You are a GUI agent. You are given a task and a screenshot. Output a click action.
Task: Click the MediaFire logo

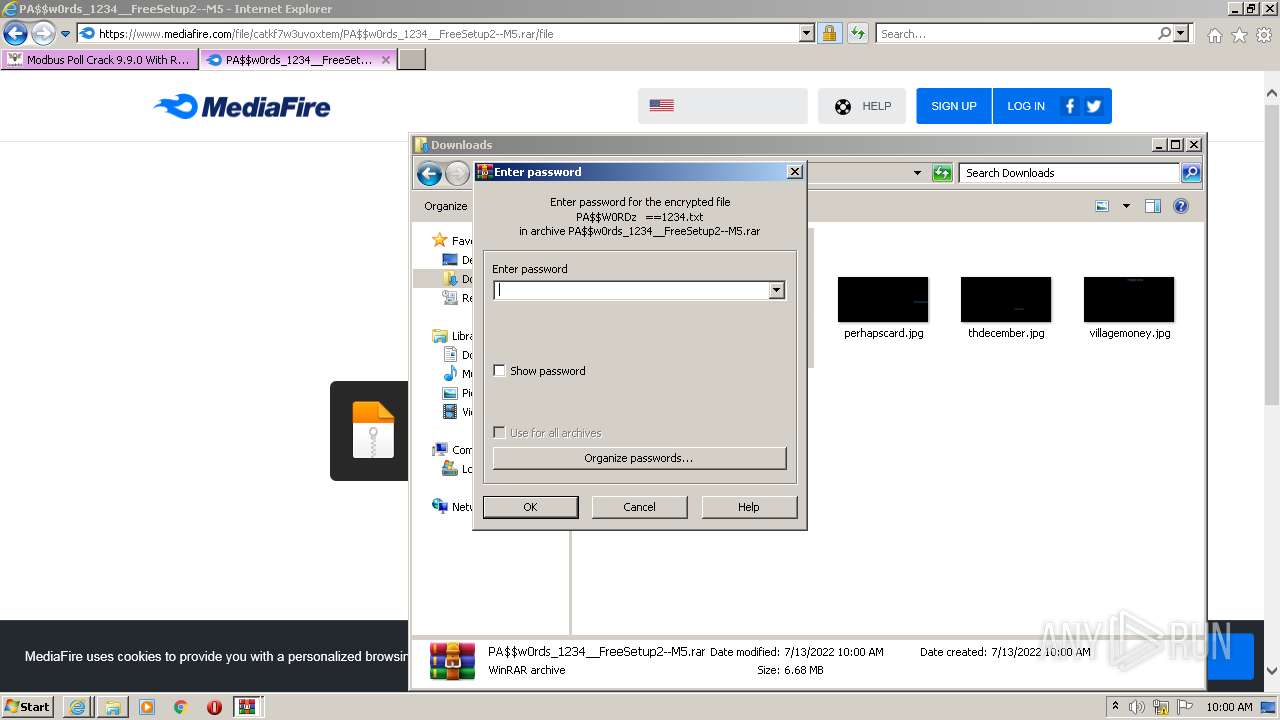[x=242, y=106]
